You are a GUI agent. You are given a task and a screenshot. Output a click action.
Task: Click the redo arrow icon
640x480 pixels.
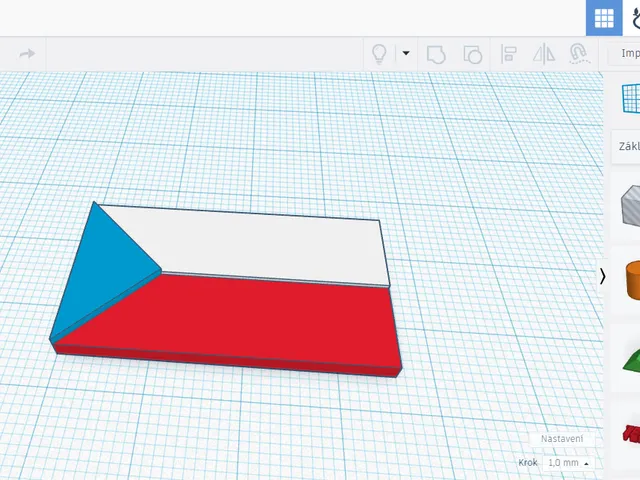27,53
